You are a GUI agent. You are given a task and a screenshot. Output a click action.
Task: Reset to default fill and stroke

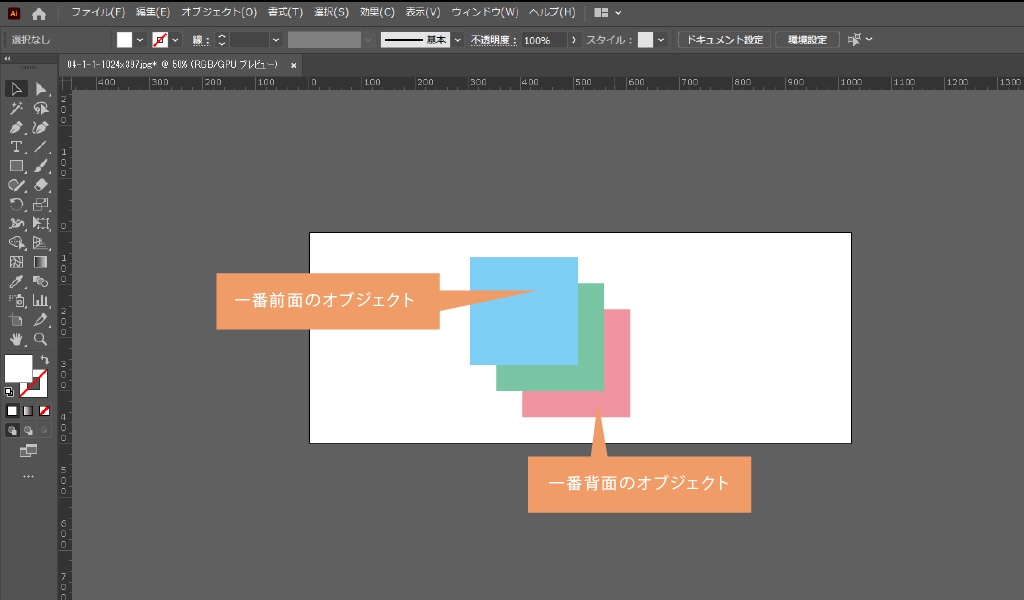coord(10,392)
